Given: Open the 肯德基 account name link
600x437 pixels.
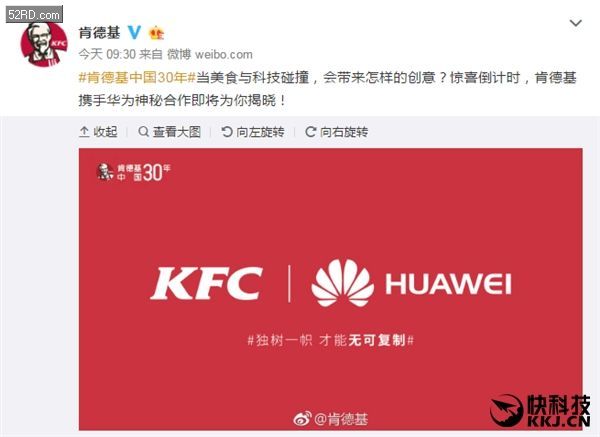Looking at the screenshot, I should pos(99,33).
